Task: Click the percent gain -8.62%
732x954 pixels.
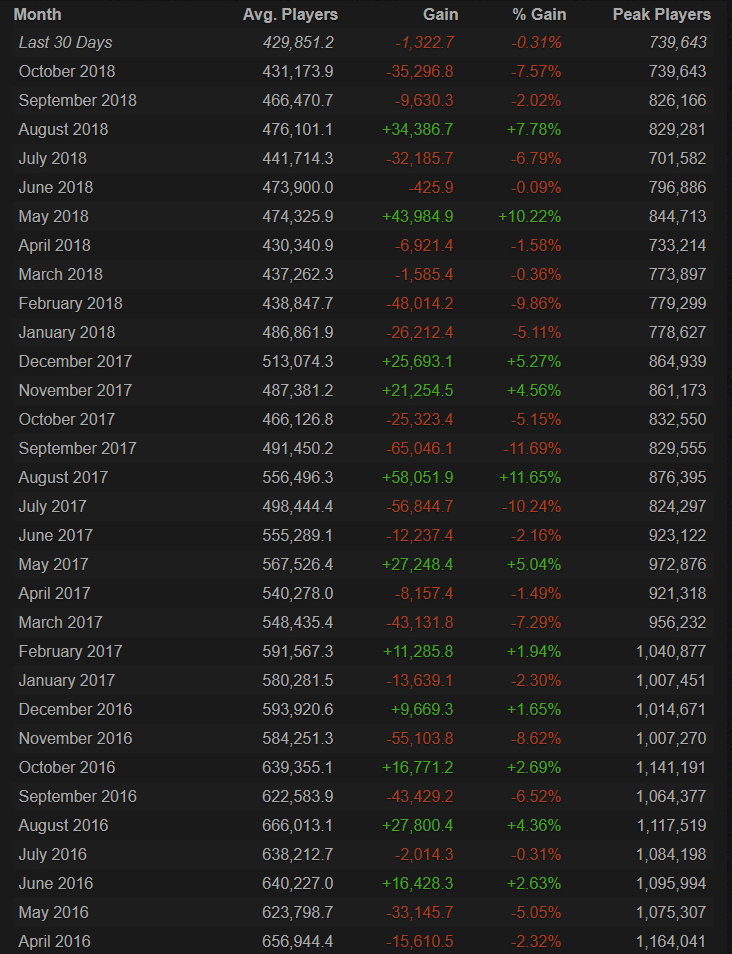Action: (536, 738)
